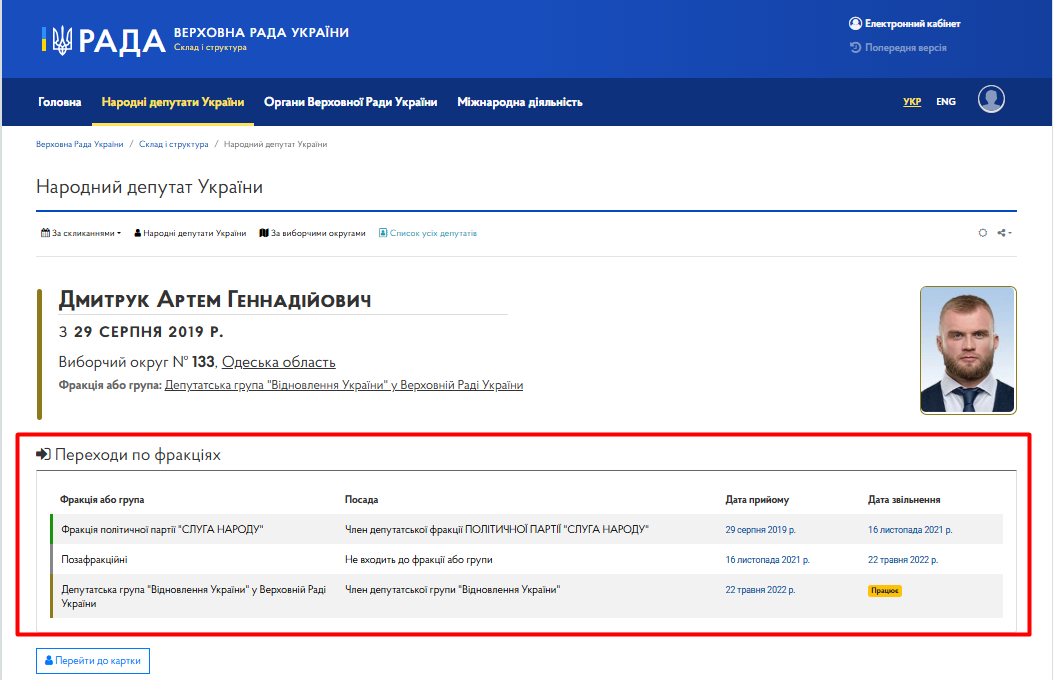Open Народні депутати України toolbar link

[x=190, y=233]
